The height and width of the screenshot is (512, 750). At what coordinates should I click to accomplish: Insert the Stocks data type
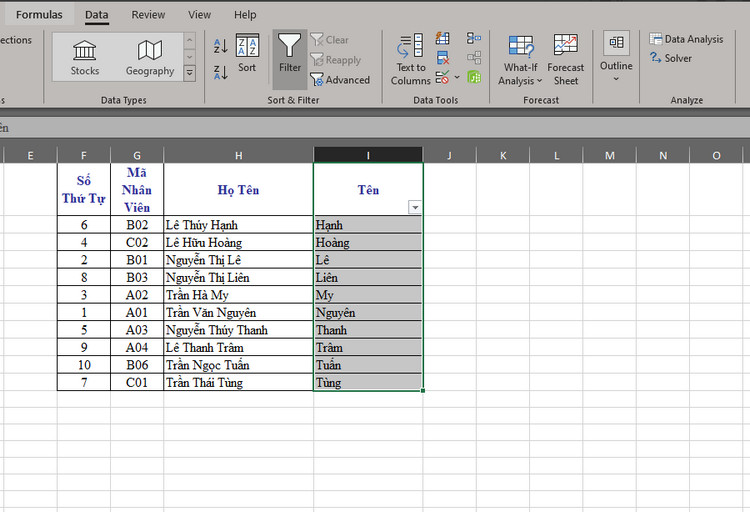[x=85, y=57]
